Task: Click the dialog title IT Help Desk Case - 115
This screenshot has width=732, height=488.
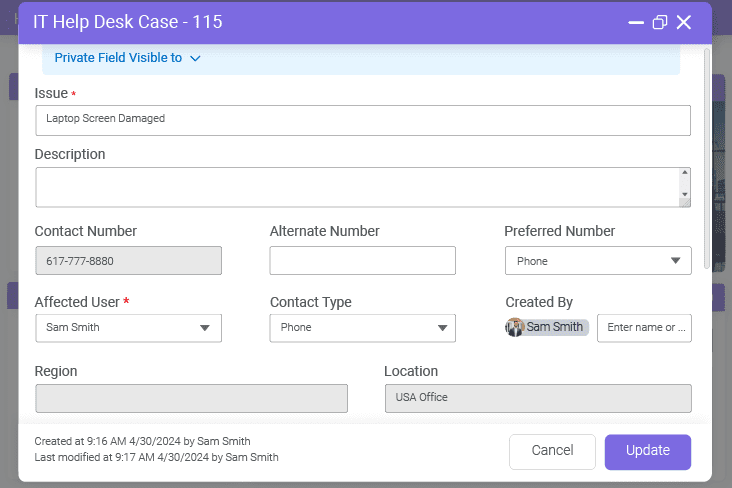Action: [x=128, y=22]
